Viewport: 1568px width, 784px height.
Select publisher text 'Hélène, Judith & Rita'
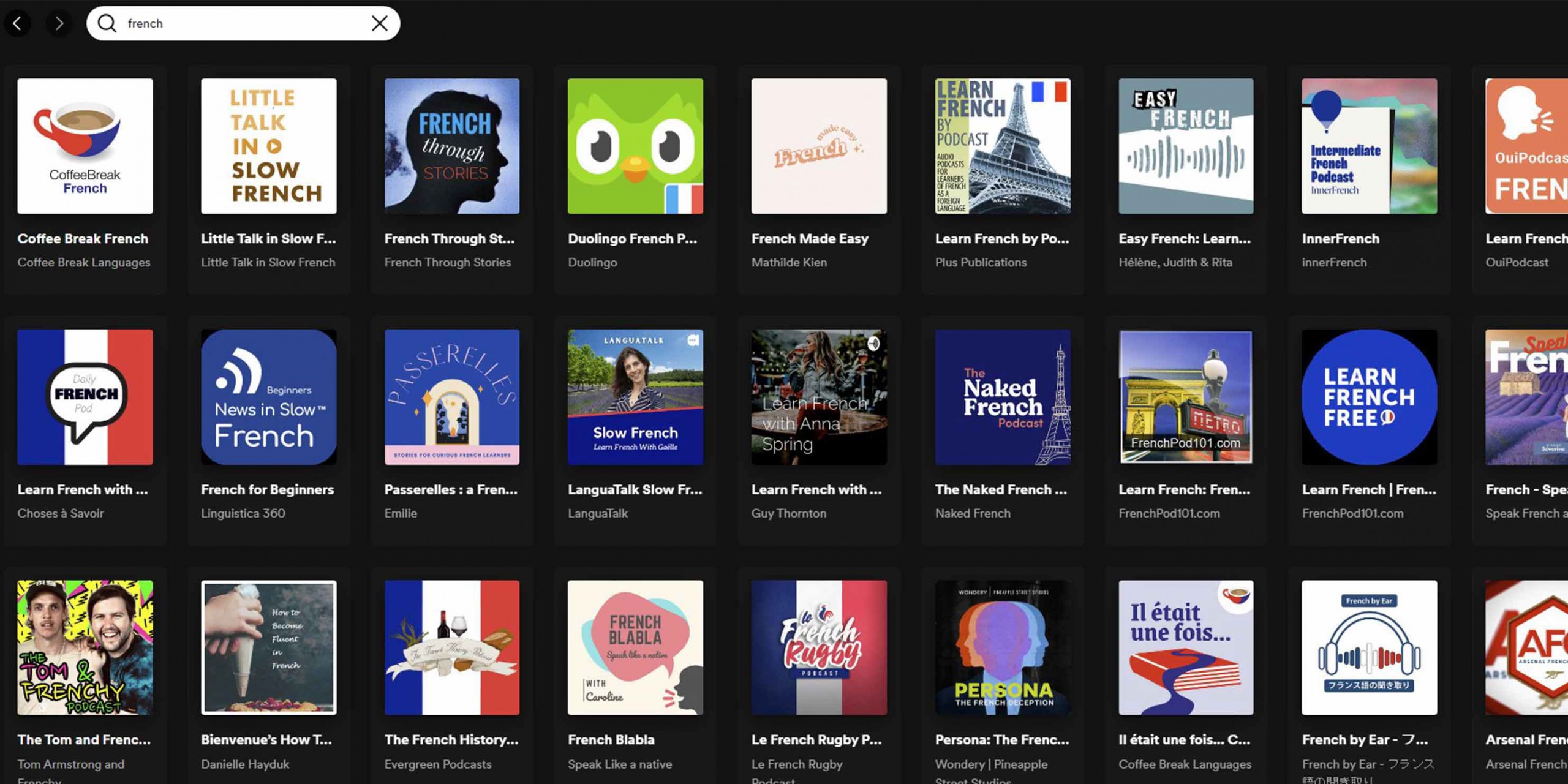point(1175,262)
